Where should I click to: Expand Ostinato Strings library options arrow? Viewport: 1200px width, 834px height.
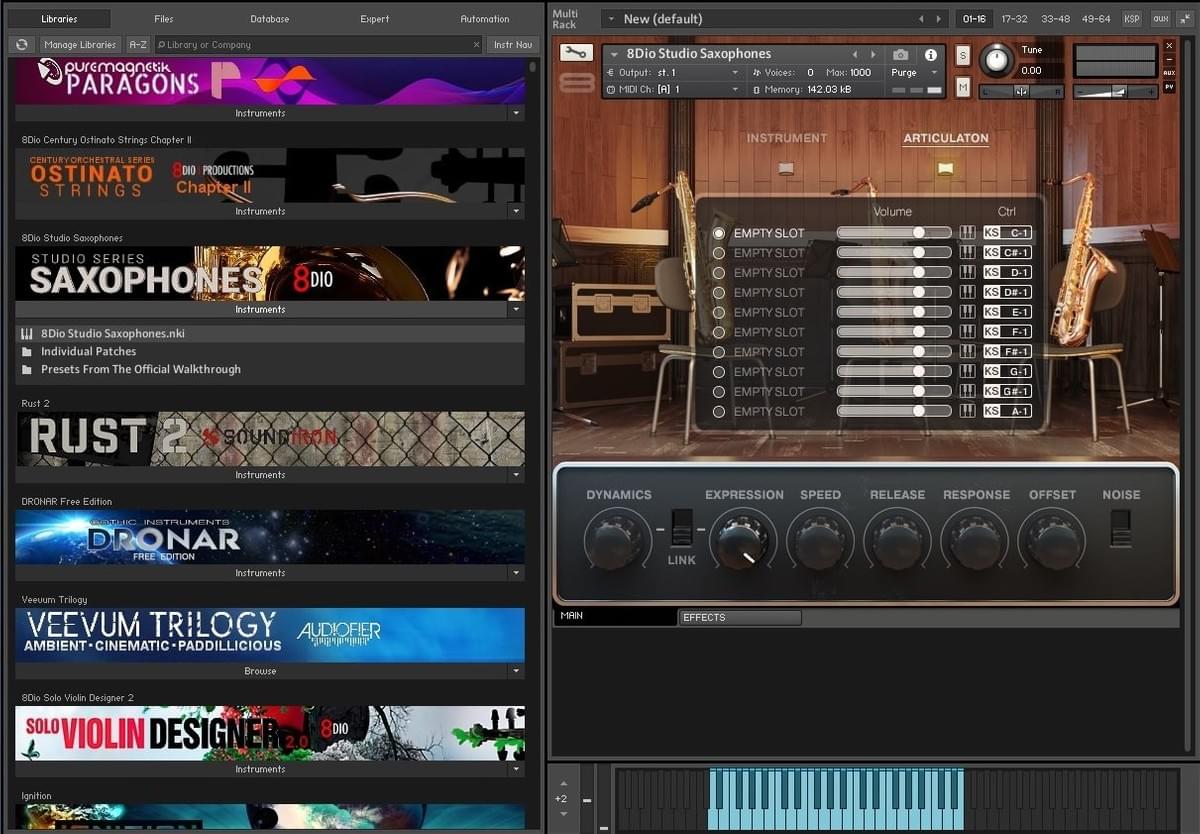pyautogui.click(x=516, y=211)
